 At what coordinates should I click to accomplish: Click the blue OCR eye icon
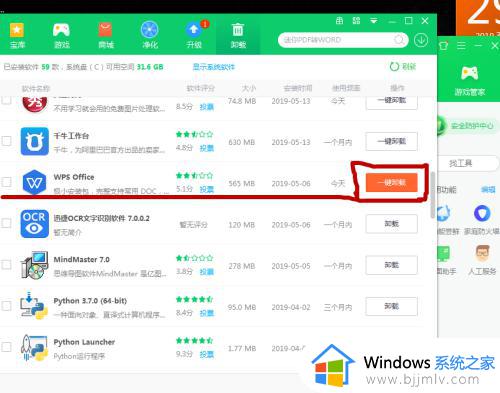pyautogui.click(x=34, y=224)
